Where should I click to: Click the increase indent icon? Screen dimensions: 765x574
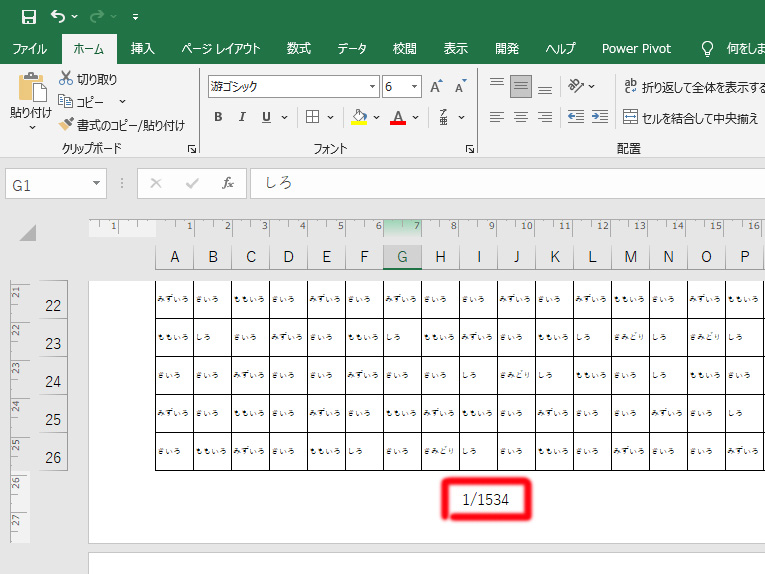pyautogui.click(x=599, y=117)
